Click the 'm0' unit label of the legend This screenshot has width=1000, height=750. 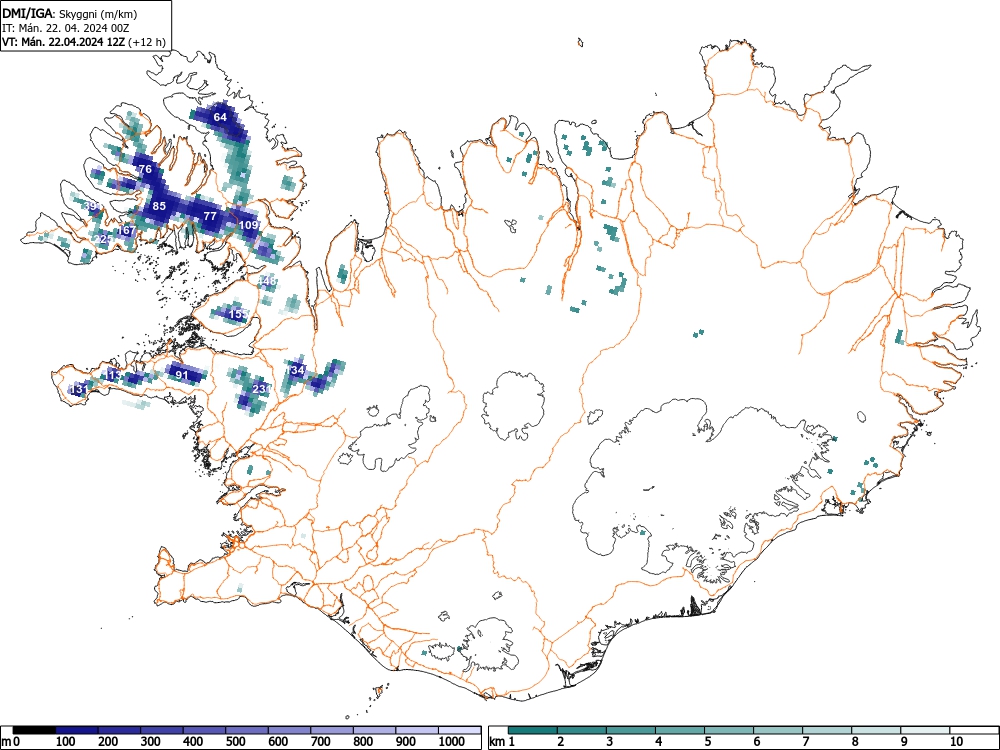coord(11,741)
